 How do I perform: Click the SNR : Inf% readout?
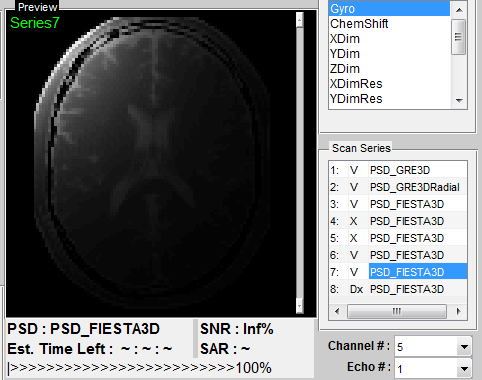[237, 329]
